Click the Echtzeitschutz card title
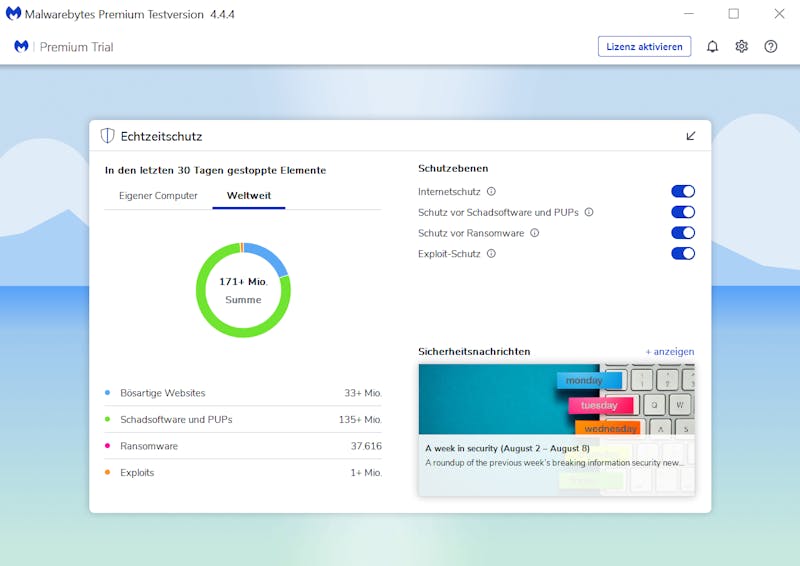800x566 pixels. [x=161, y=136]
